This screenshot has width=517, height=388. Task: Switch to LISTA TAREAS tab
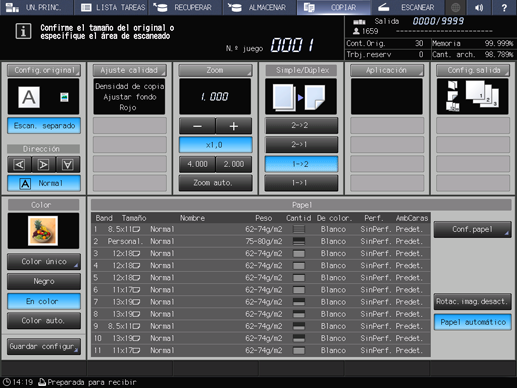(111, 7)
